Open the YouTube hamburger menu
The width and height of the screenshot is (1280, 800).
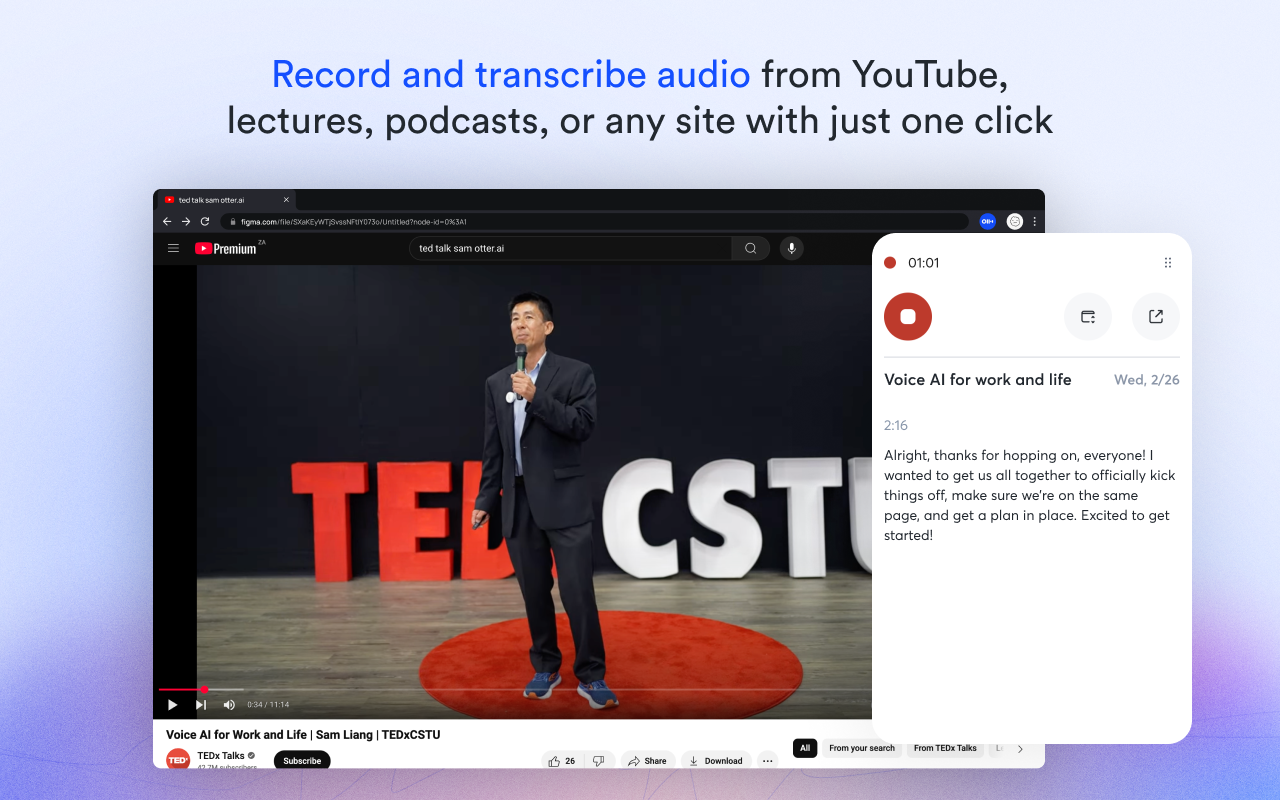173,247
